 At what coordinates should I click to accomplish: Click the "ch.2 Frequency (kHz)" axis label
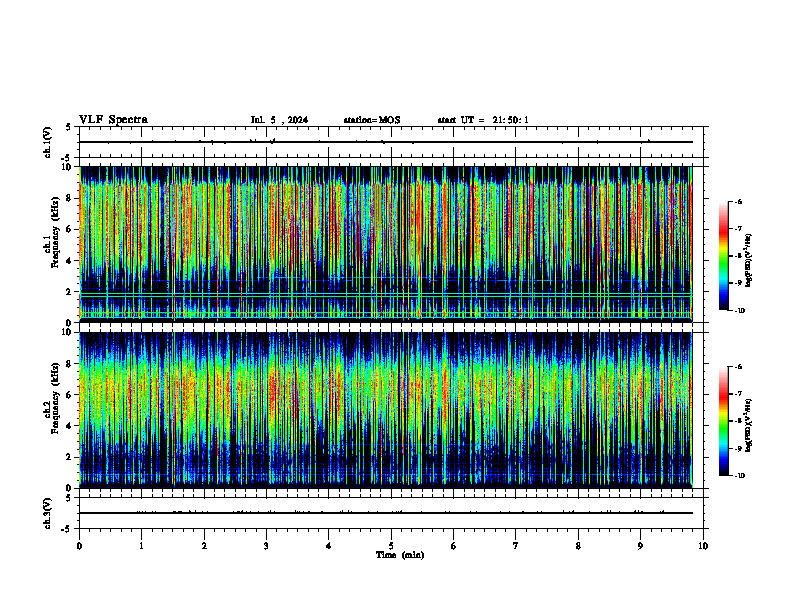pyautogui.click(x=52, y=398)
